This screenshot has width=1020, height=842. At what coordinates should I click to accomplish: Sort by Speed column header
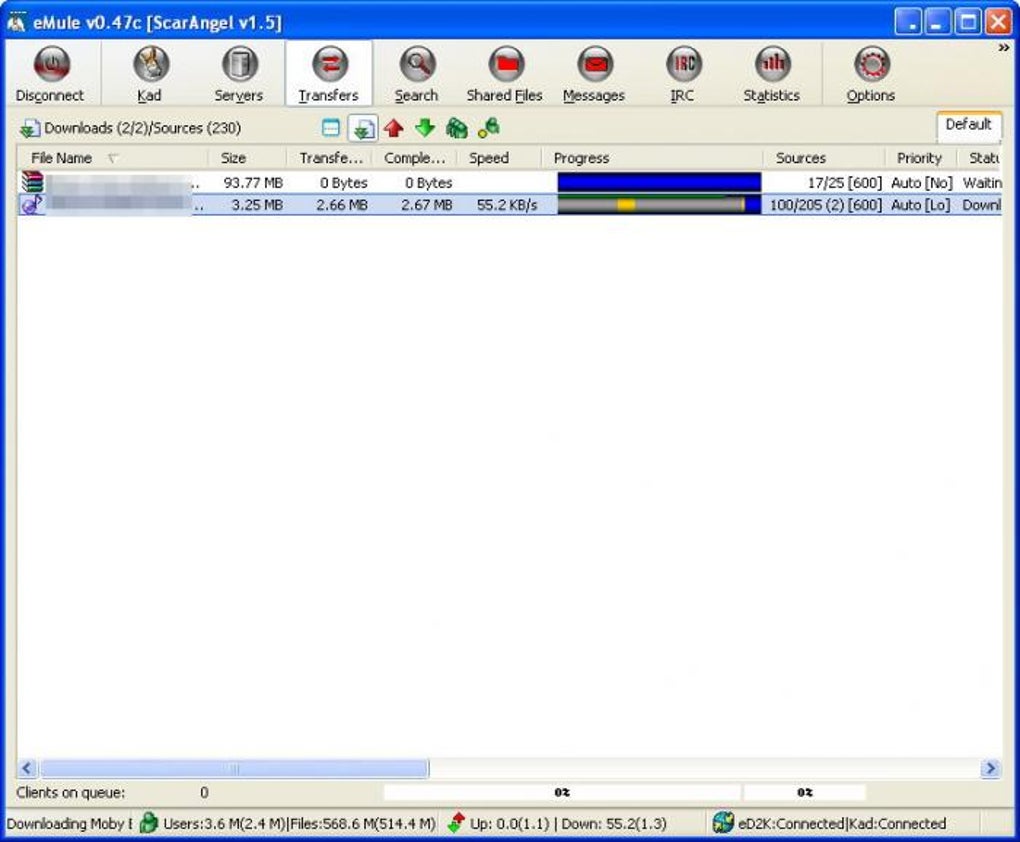click(499, 158)
